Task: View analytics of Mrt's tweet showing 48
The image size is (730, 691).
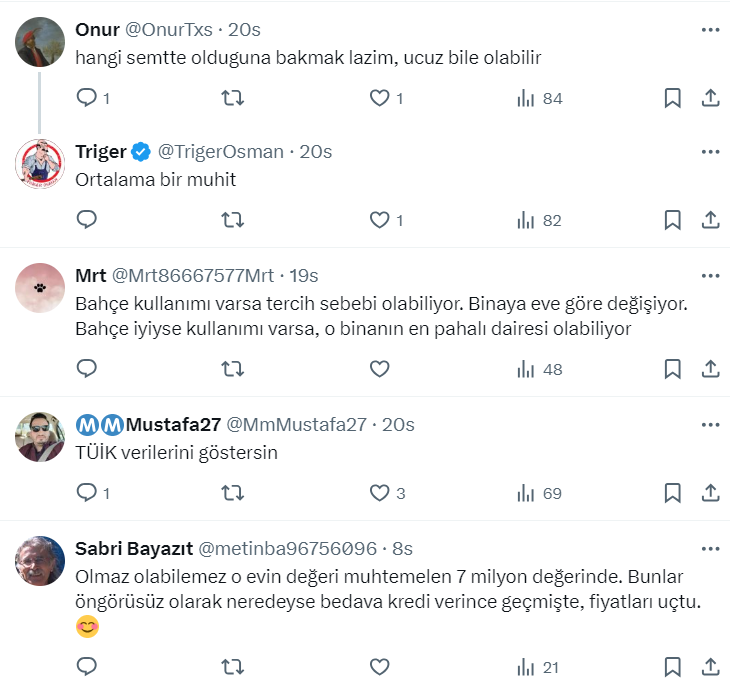Action: coord(539,369)
